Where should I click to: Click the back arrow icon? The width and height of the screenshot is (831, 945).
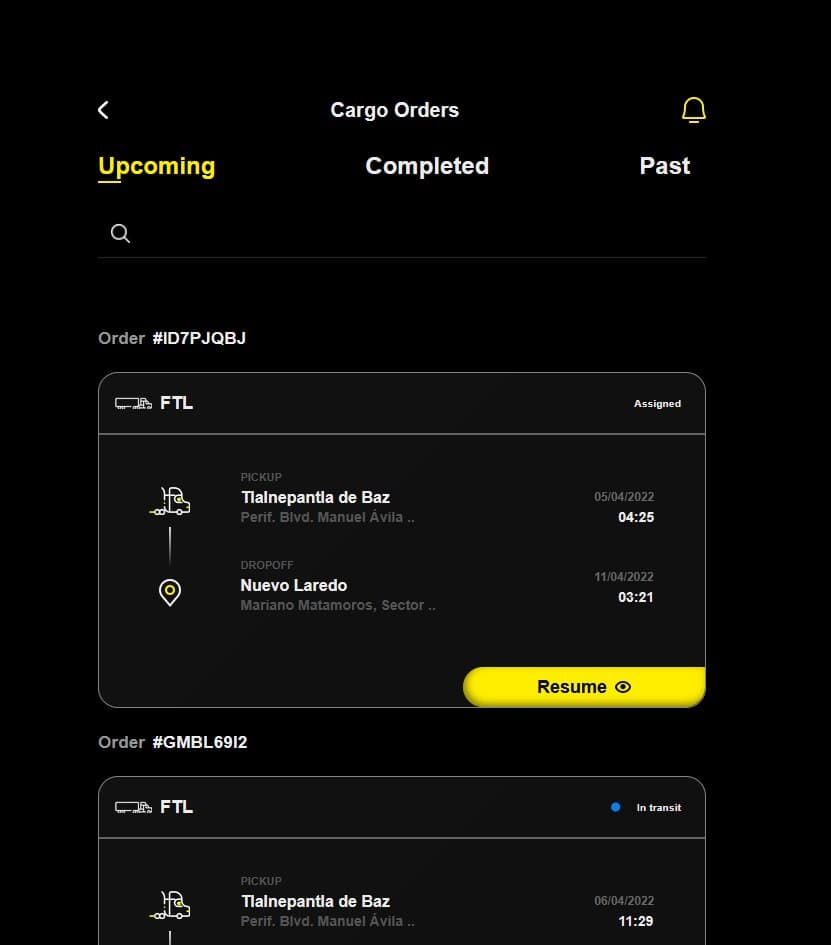click(103, 110)
